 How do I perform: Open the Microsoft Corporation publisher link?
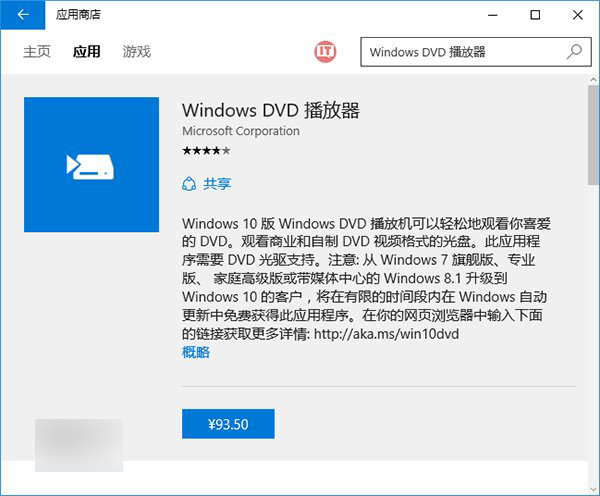tap(240, 131)
